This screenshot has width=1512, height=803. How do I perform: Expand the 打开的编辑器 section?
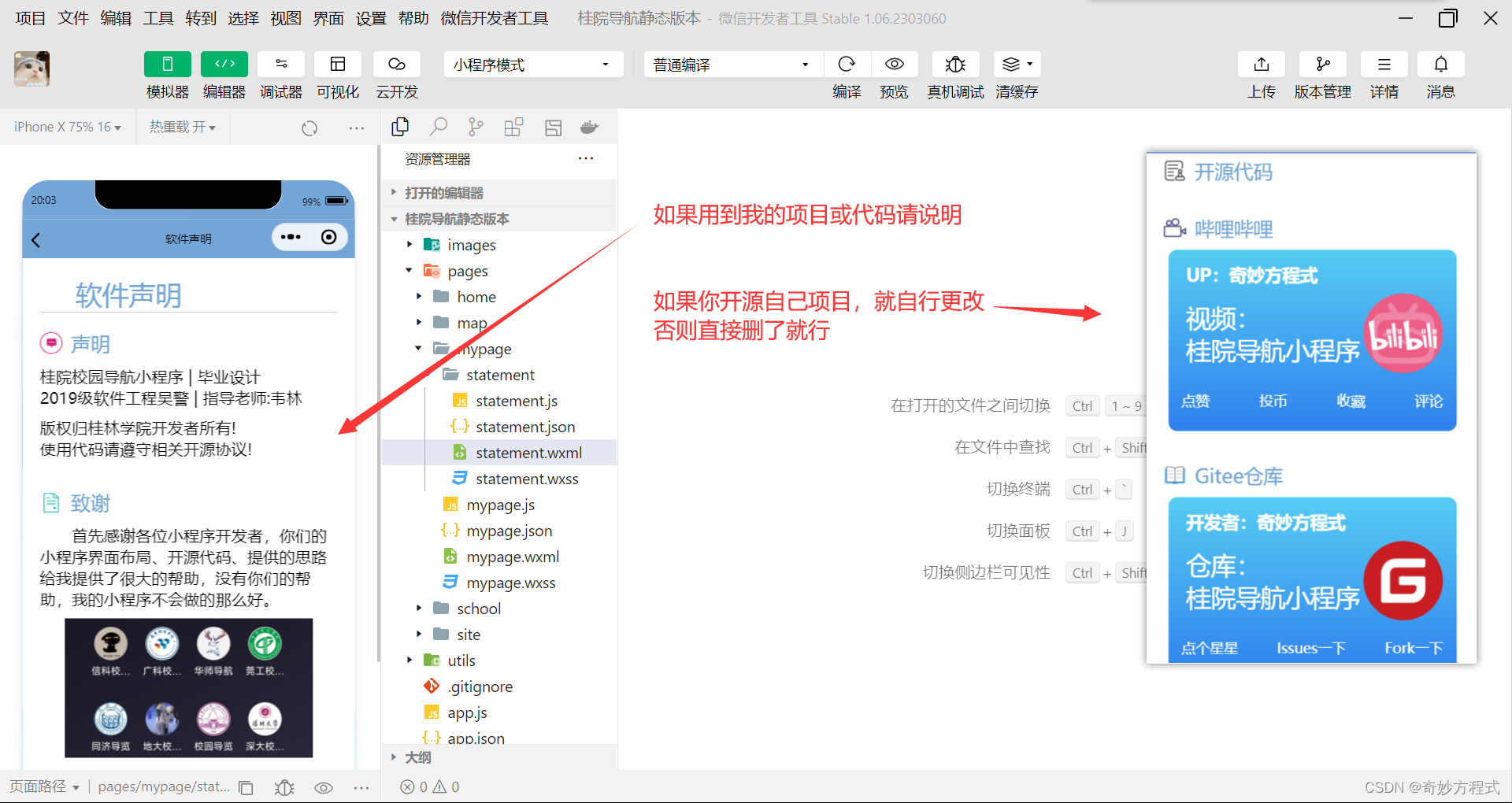[x=499, y=193]
